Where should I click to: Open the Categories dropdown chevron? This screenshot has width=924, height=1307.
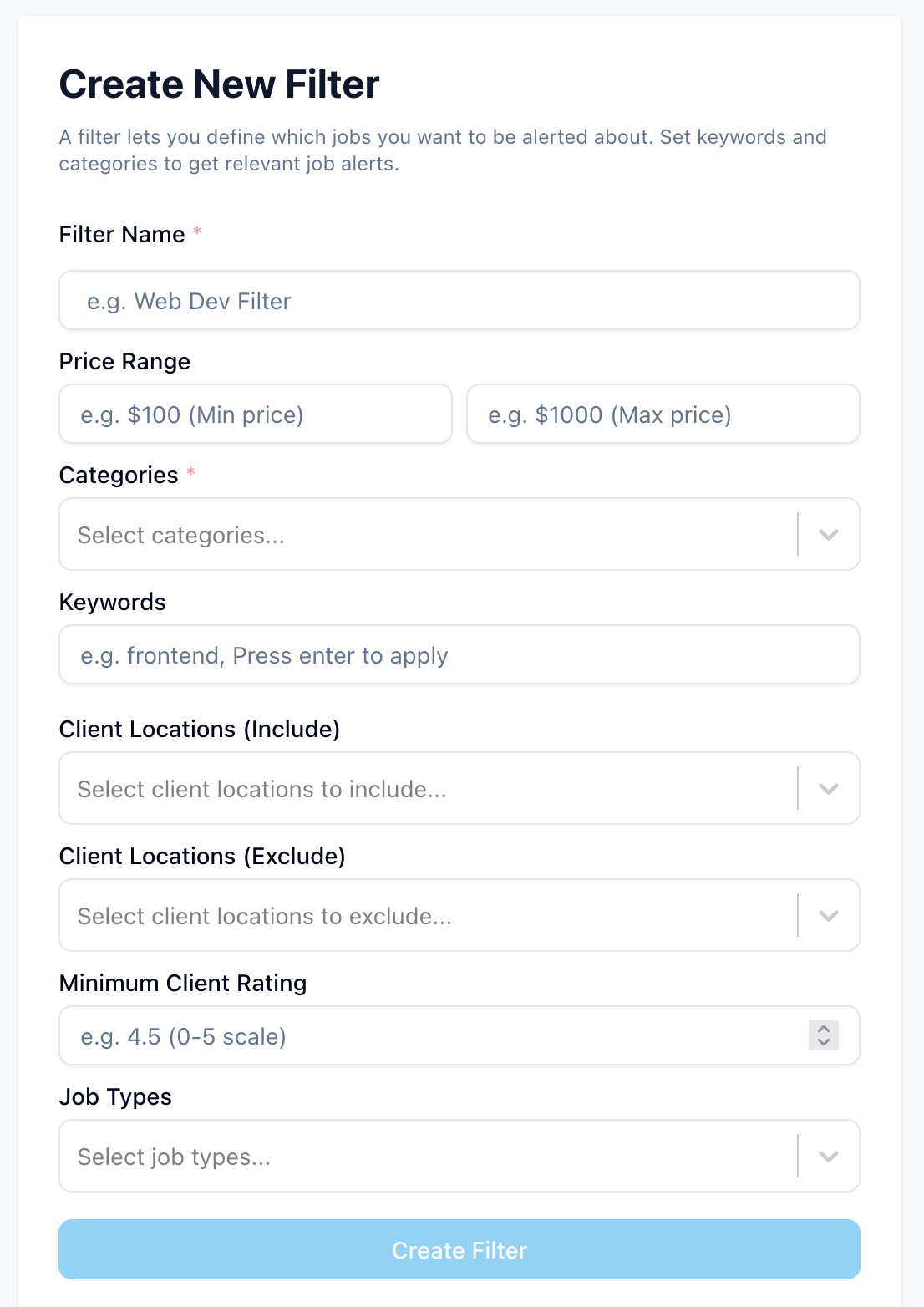[x=828, y=535]
